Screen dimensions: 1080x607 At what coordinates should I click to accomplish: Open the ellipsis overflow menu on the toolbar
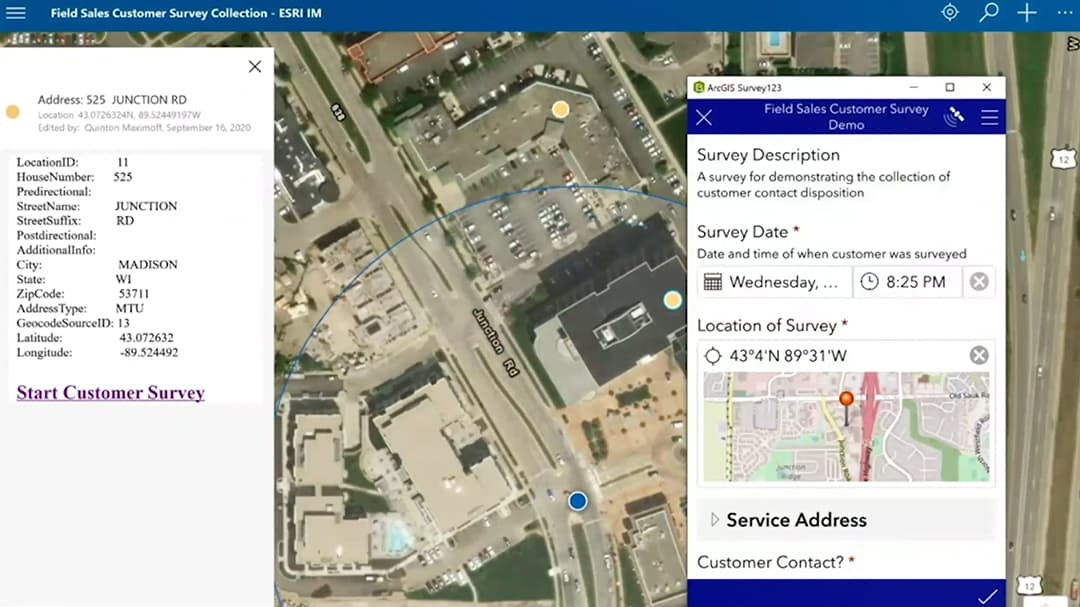point(1063,13)
